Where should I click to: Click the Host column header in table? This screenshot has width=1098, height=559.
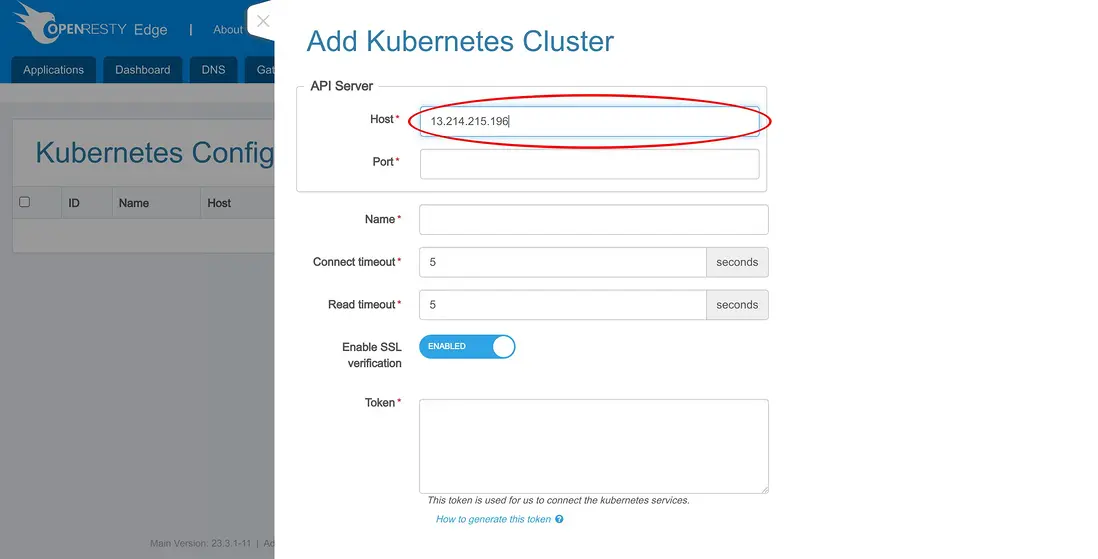[x=219, y=203]
